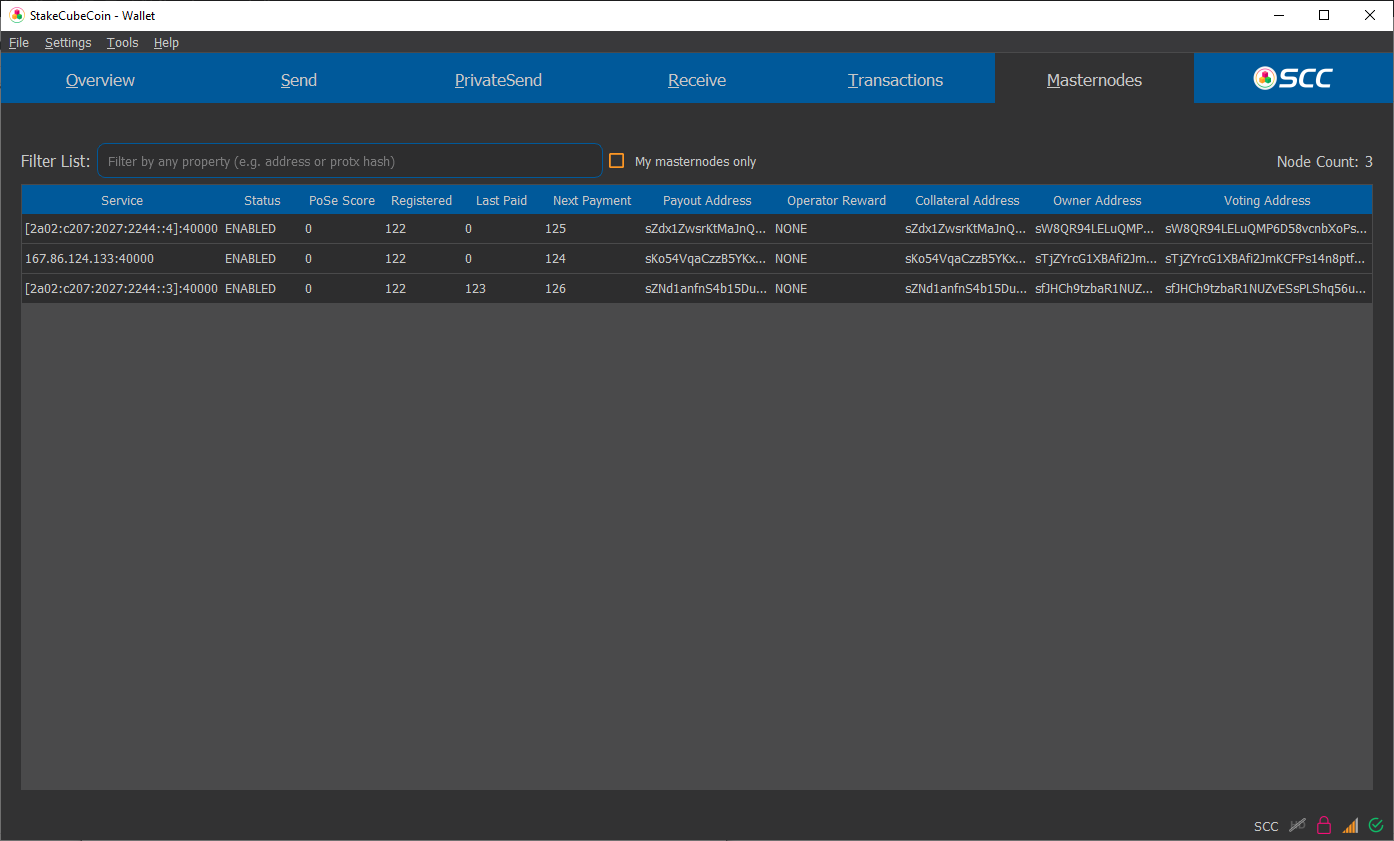Click voting address sW8QR94LELuQMP6D58vcnbXoPs...
Screen dimensions: 1394x841
click(x=1266, y=229)
